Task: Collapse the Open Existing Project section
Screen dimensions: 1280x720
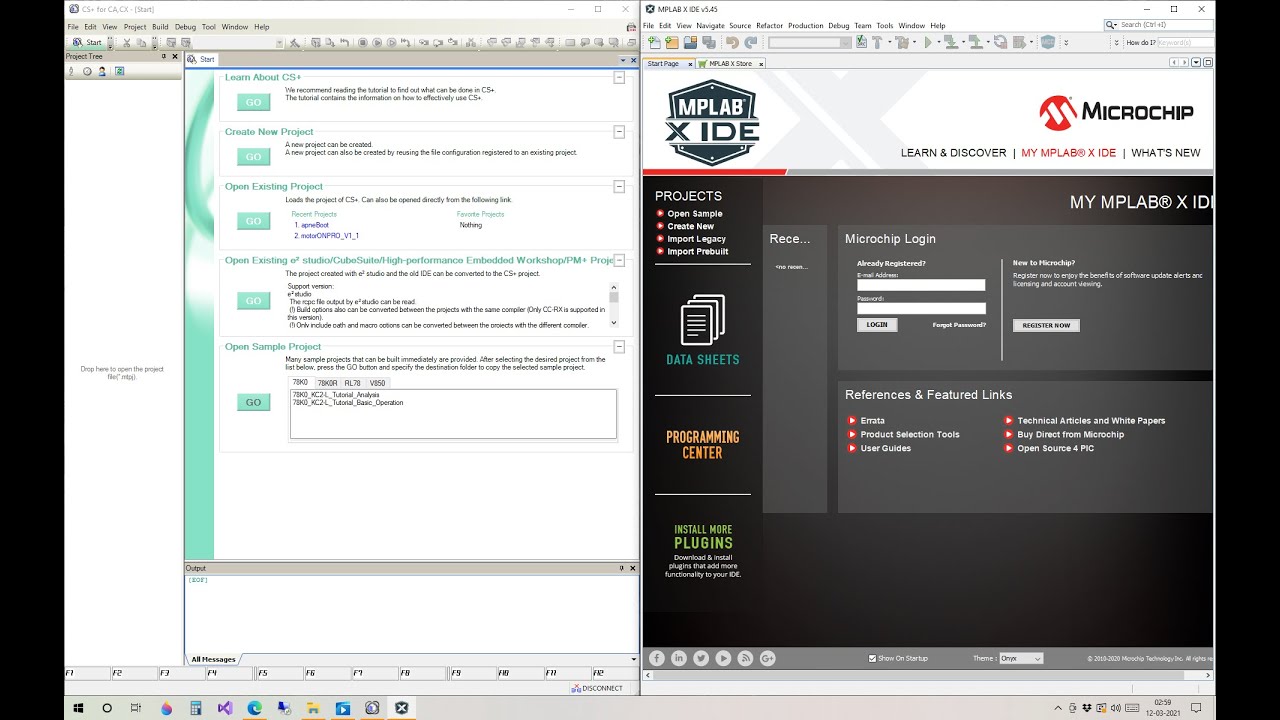Action: coord(619,186)
